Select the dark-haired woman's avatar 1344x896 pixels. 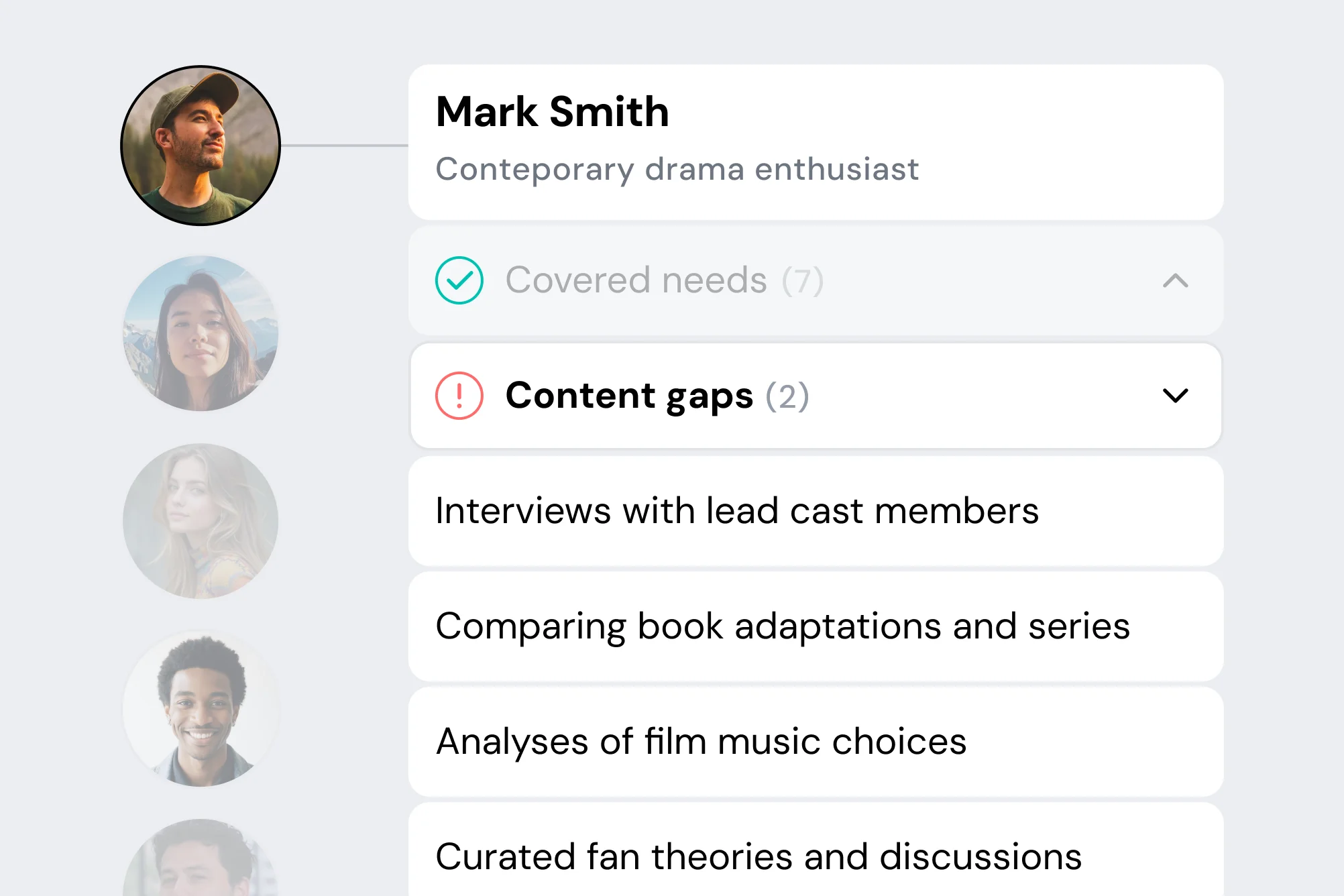pyautogui.click(x=201, y=333)
